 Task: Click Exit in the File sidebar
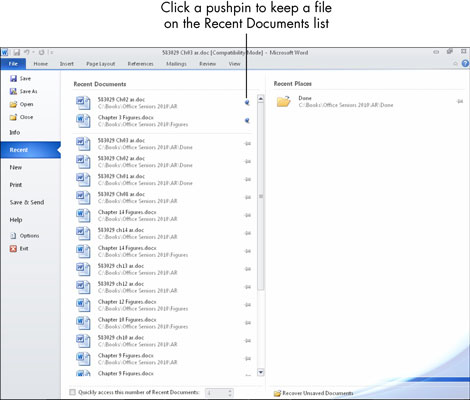(x=19, y=248)
